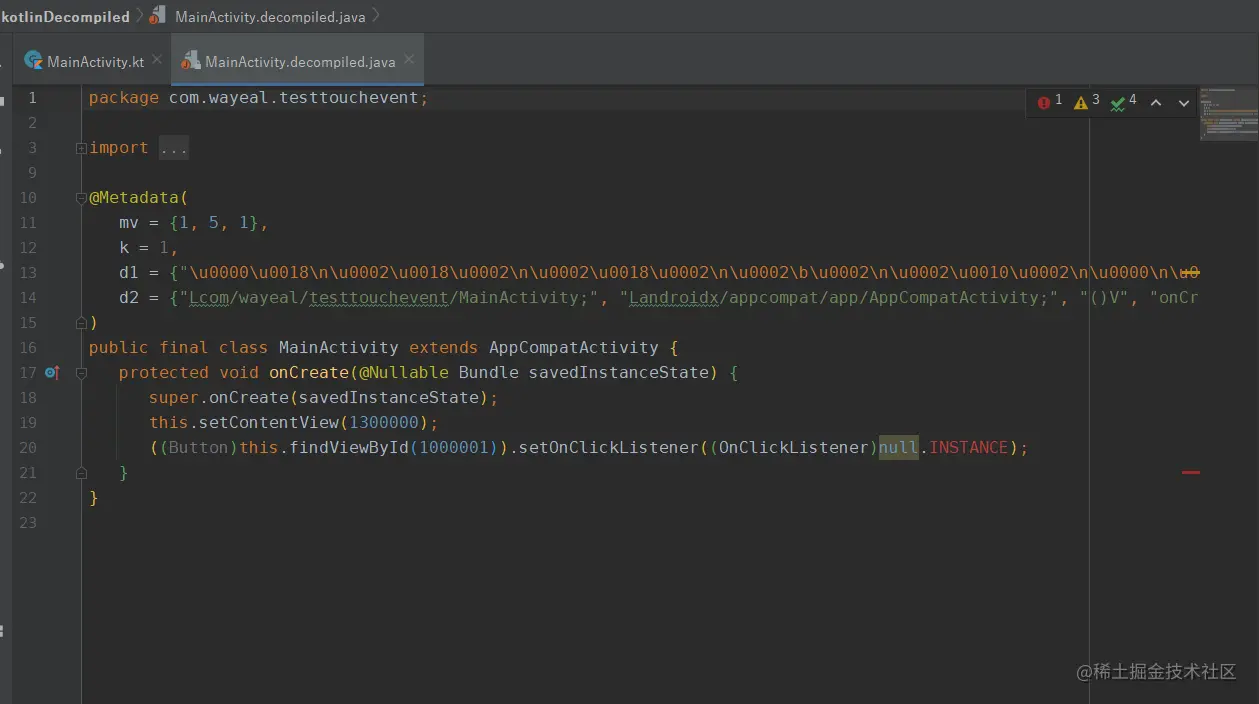Image resolution: width=1259 pixels, height=704 pixels.
Task: Click AppCompatActivity after extends
Action: pos(574,348)
